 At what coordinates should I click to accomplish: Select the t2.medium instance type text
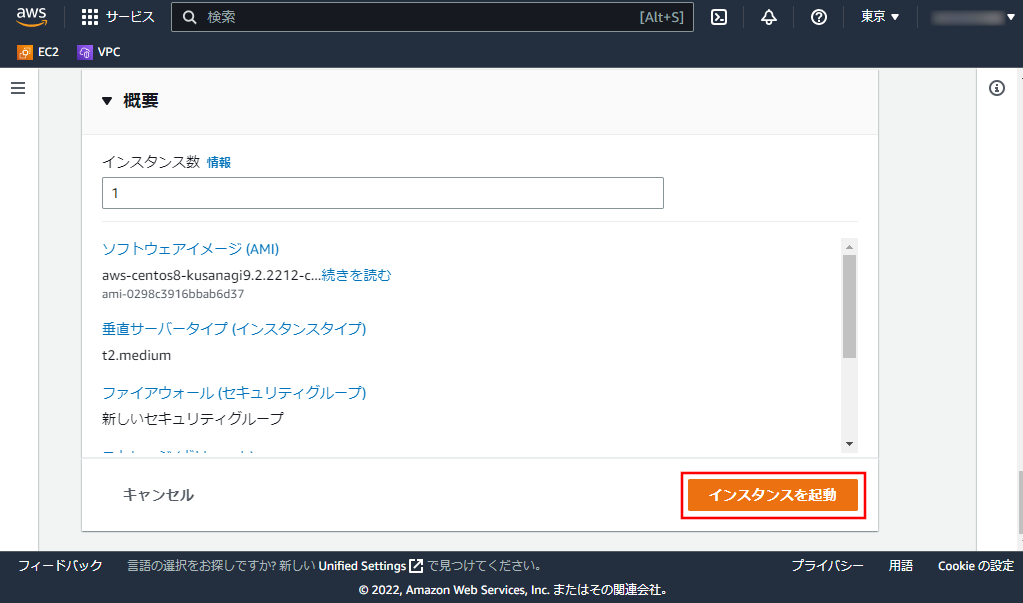[x=136, y=356]
